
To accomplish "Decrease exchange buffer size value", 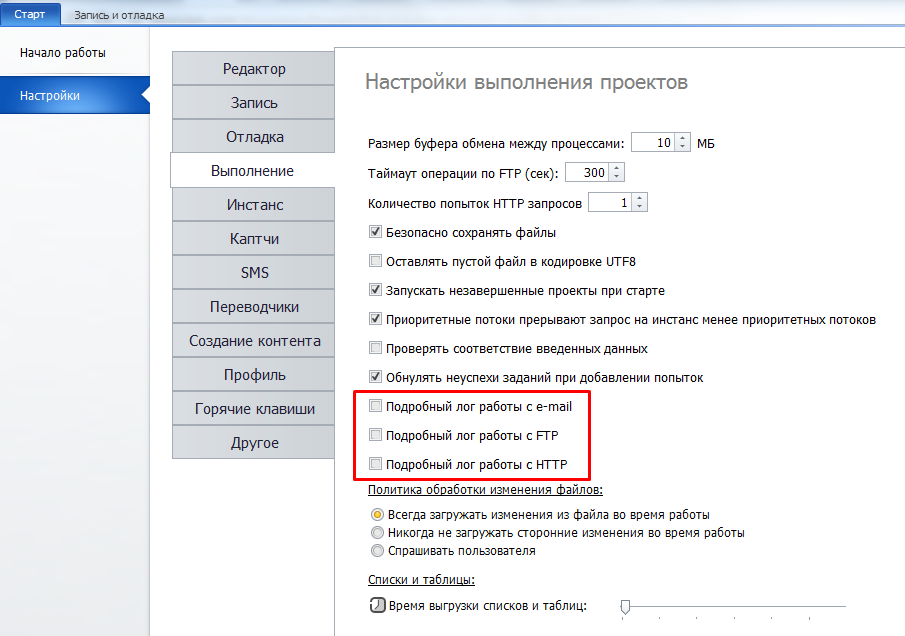I will 683,147.
